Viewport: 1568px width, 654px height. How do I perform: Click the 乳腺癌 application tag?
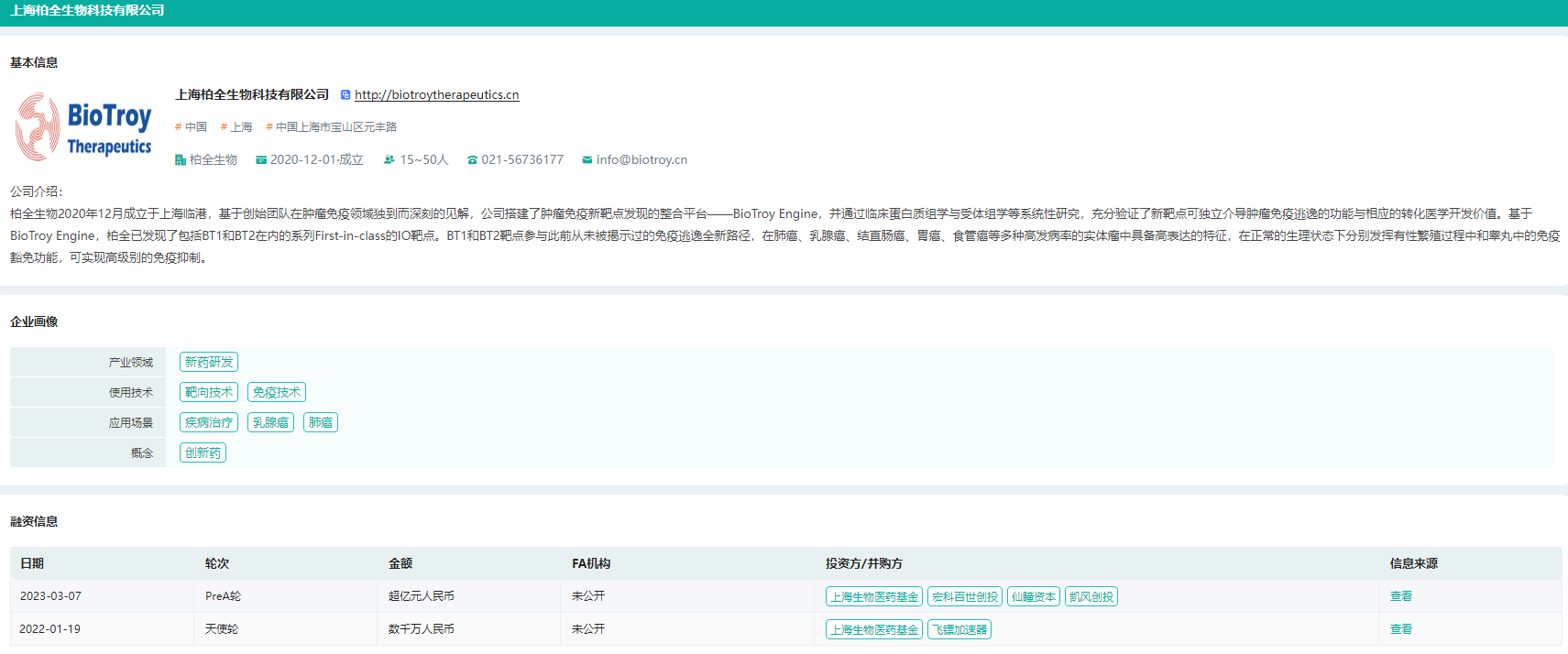(270, 423)
